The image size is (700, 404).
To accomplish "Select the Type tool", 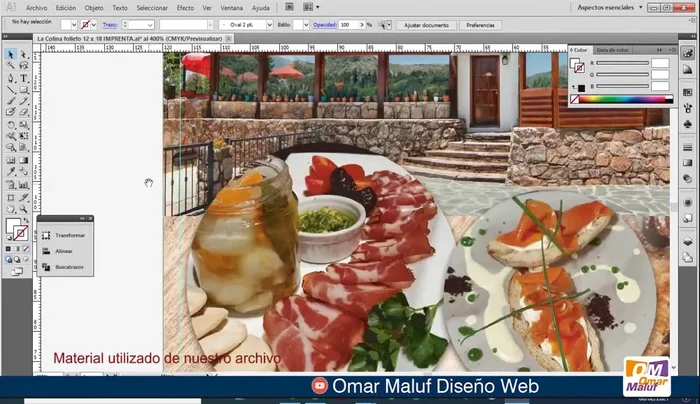I will pyautogui.click(x=23, y=78).
